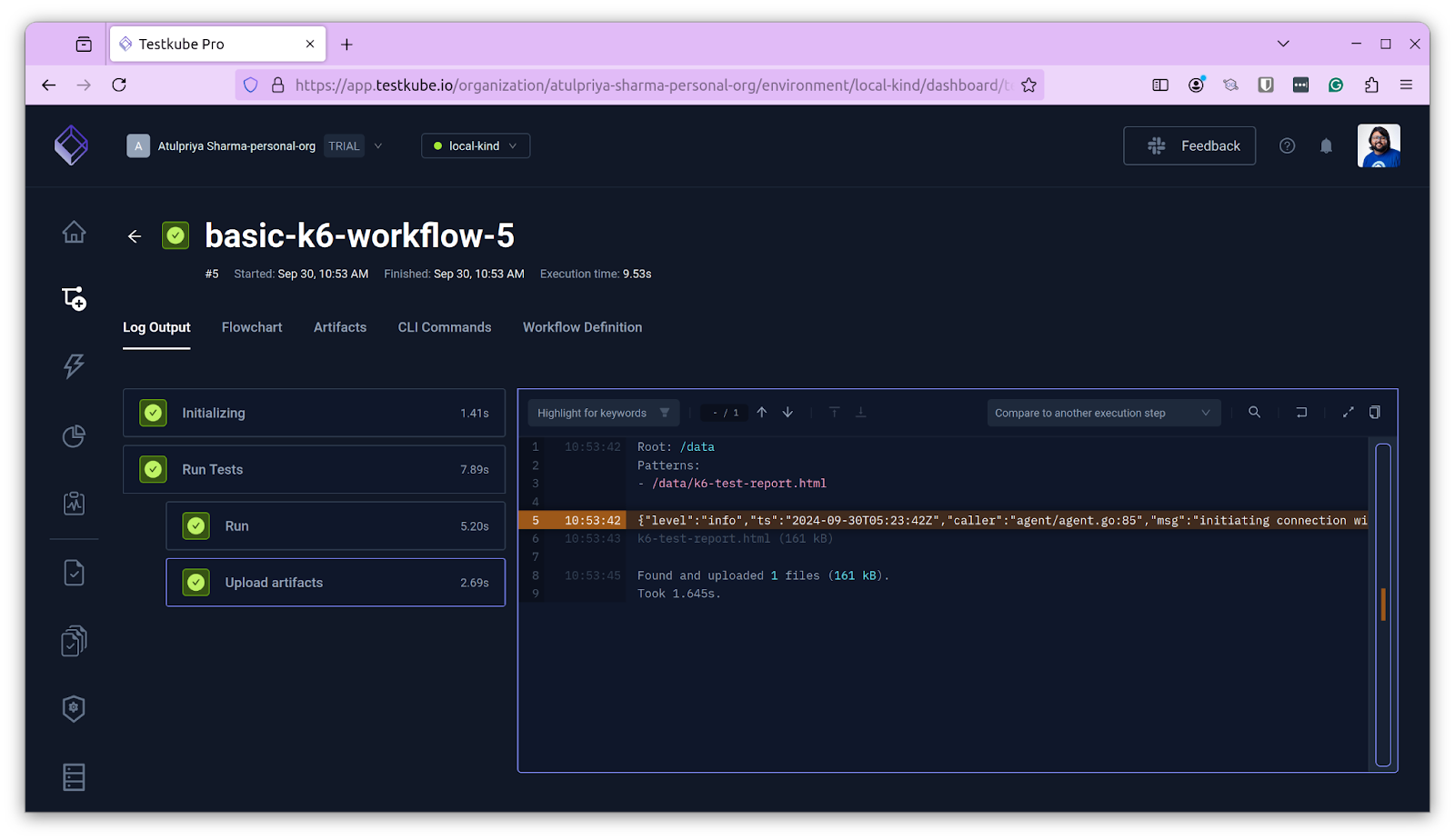Open the server stack sidebar icon
Viewport: 1455px width, 840px height.
coord(74,777)
